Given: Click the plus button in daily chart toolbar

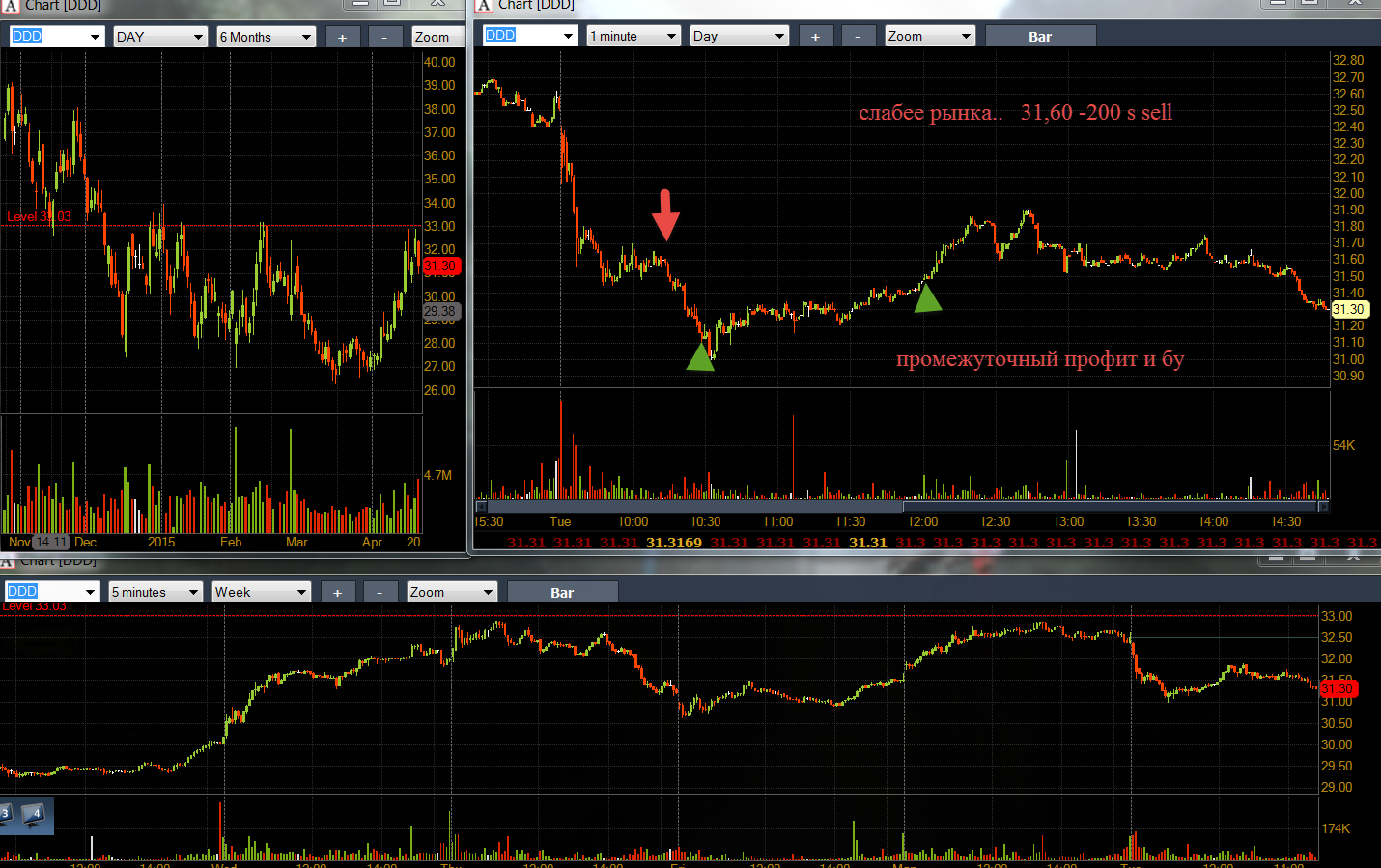Looking at the screenshot, I should tap(342, 37).
